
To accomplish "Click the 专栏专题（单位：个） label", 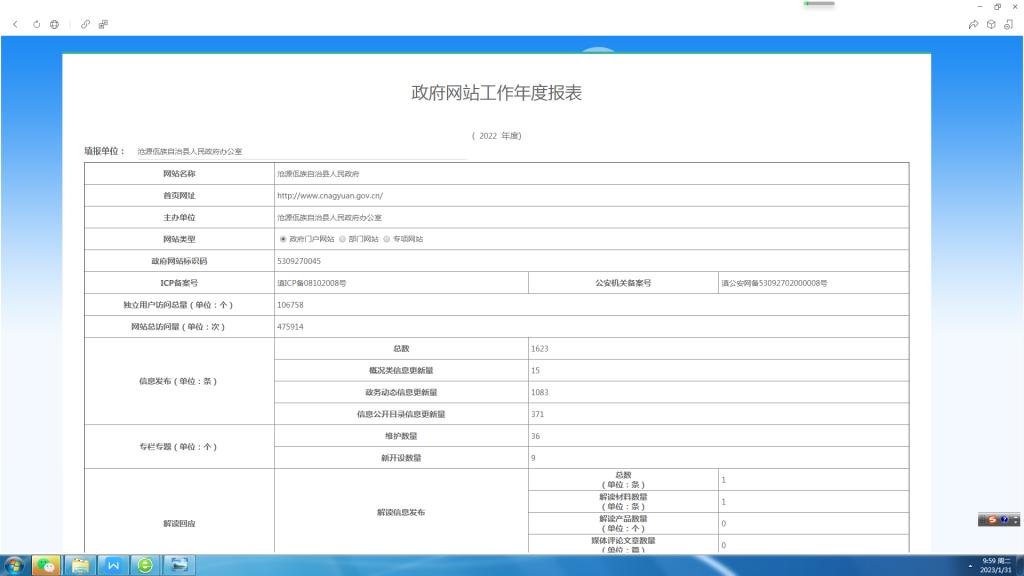I will click(x=178, y=447).
